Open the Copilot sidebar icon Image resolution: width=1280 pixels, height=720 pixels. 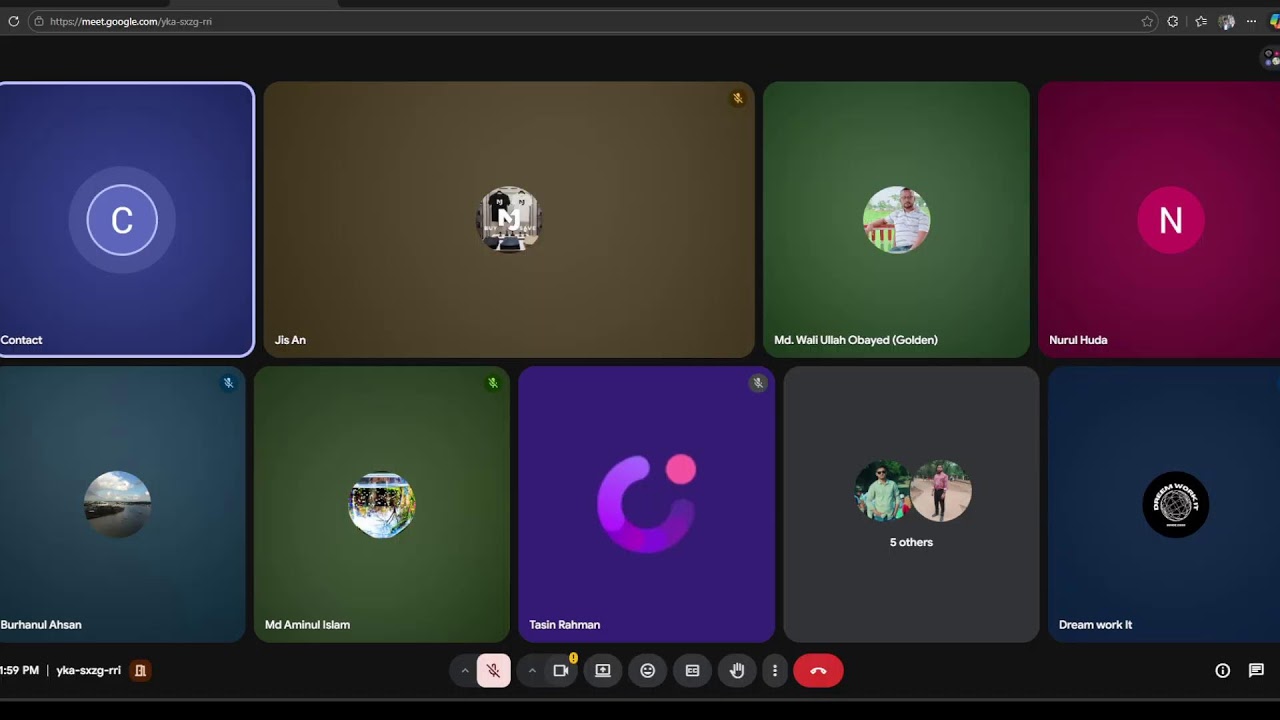tap(1275, 21)
